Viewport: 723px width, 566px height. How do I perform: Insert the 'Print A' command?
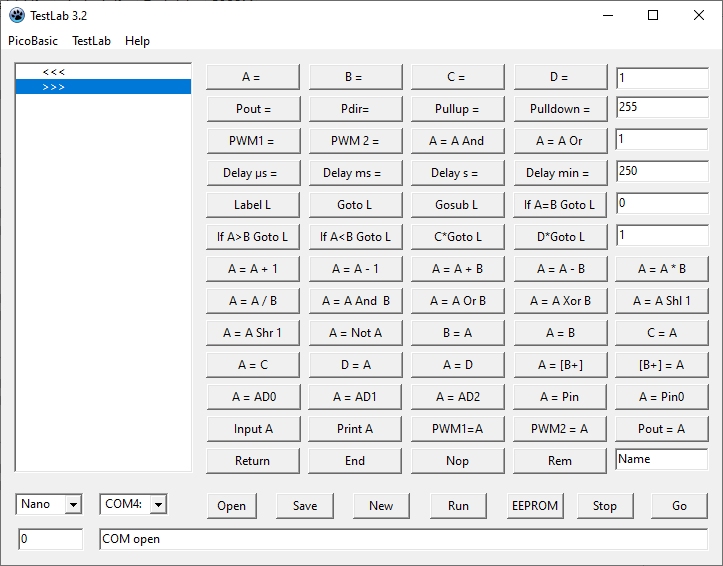[x=355, y=429]
